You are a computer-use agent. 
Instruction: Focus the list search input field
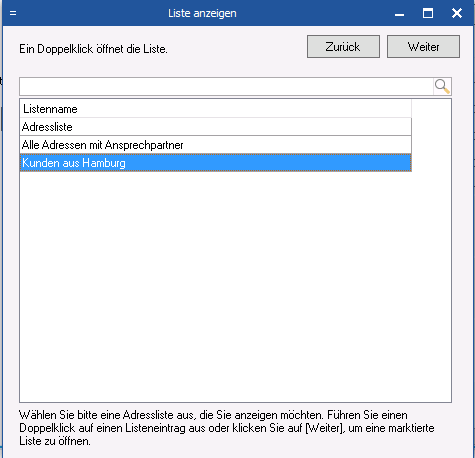(x=227, y=87)
